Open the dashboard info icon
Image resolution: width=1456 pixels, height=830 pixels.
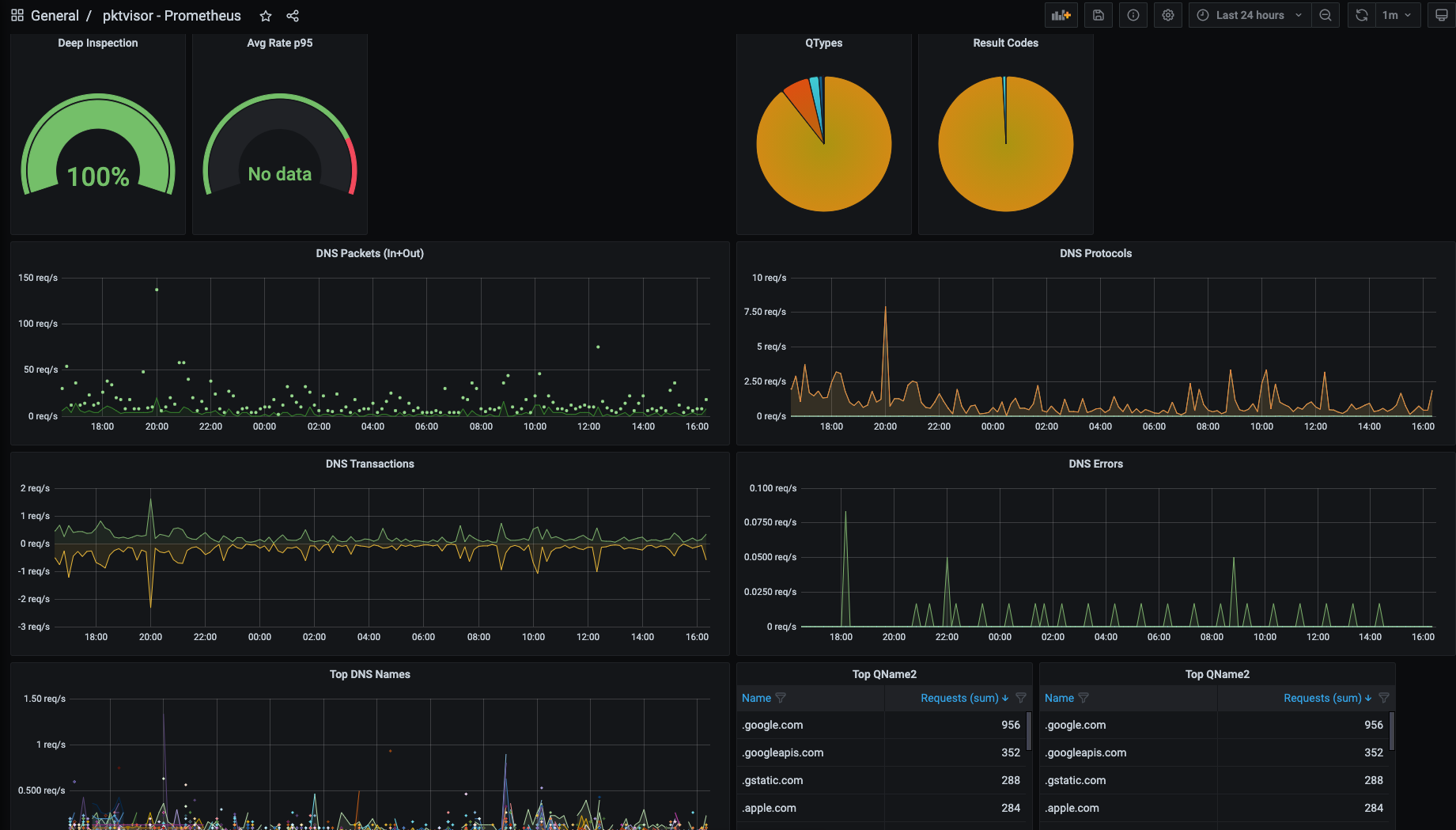click(x=1133, y=14)
